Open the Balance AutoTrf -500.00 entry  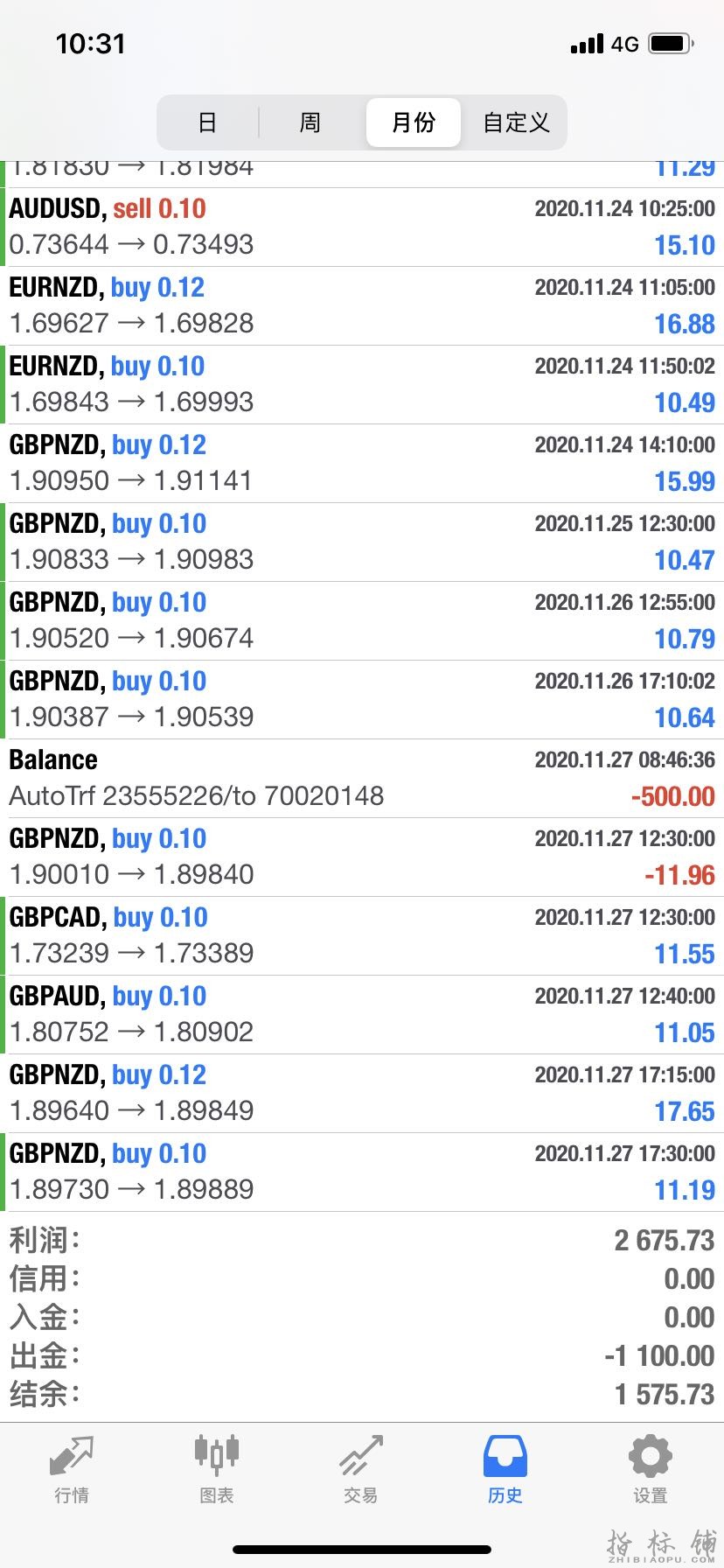[362, 779]
